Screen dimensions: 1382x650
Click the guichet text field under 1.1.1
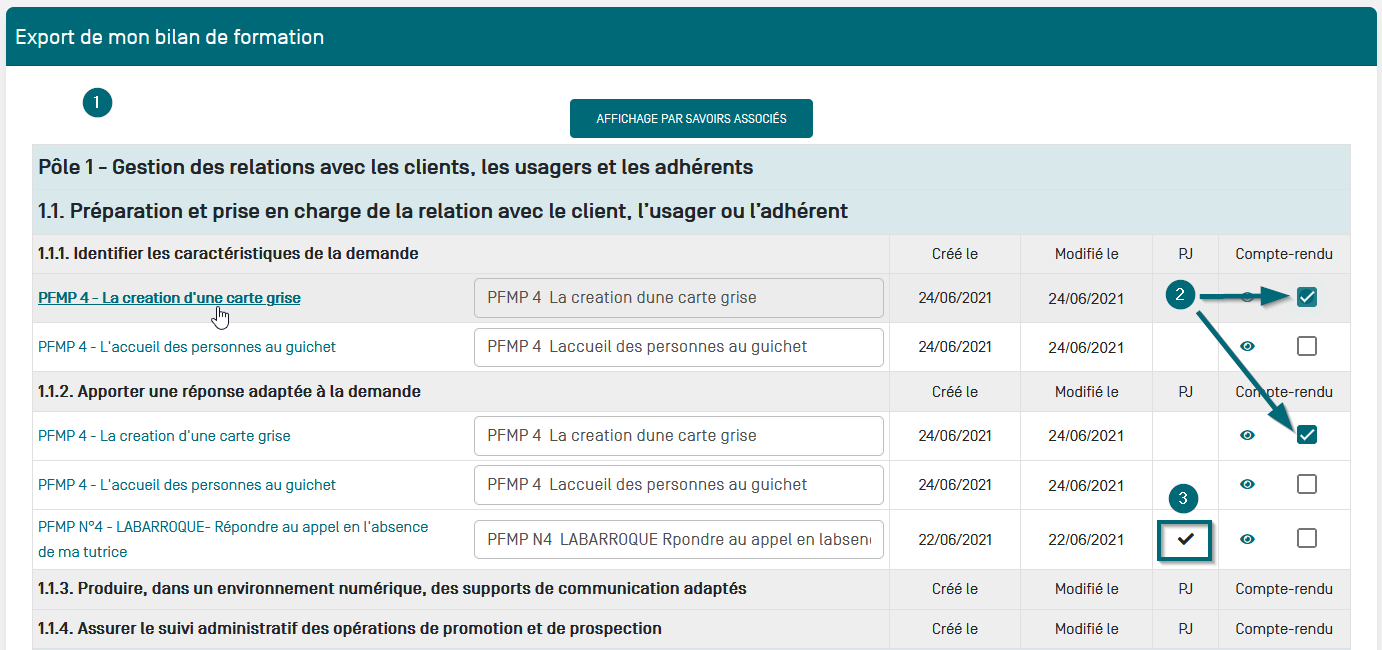point(678,347)
